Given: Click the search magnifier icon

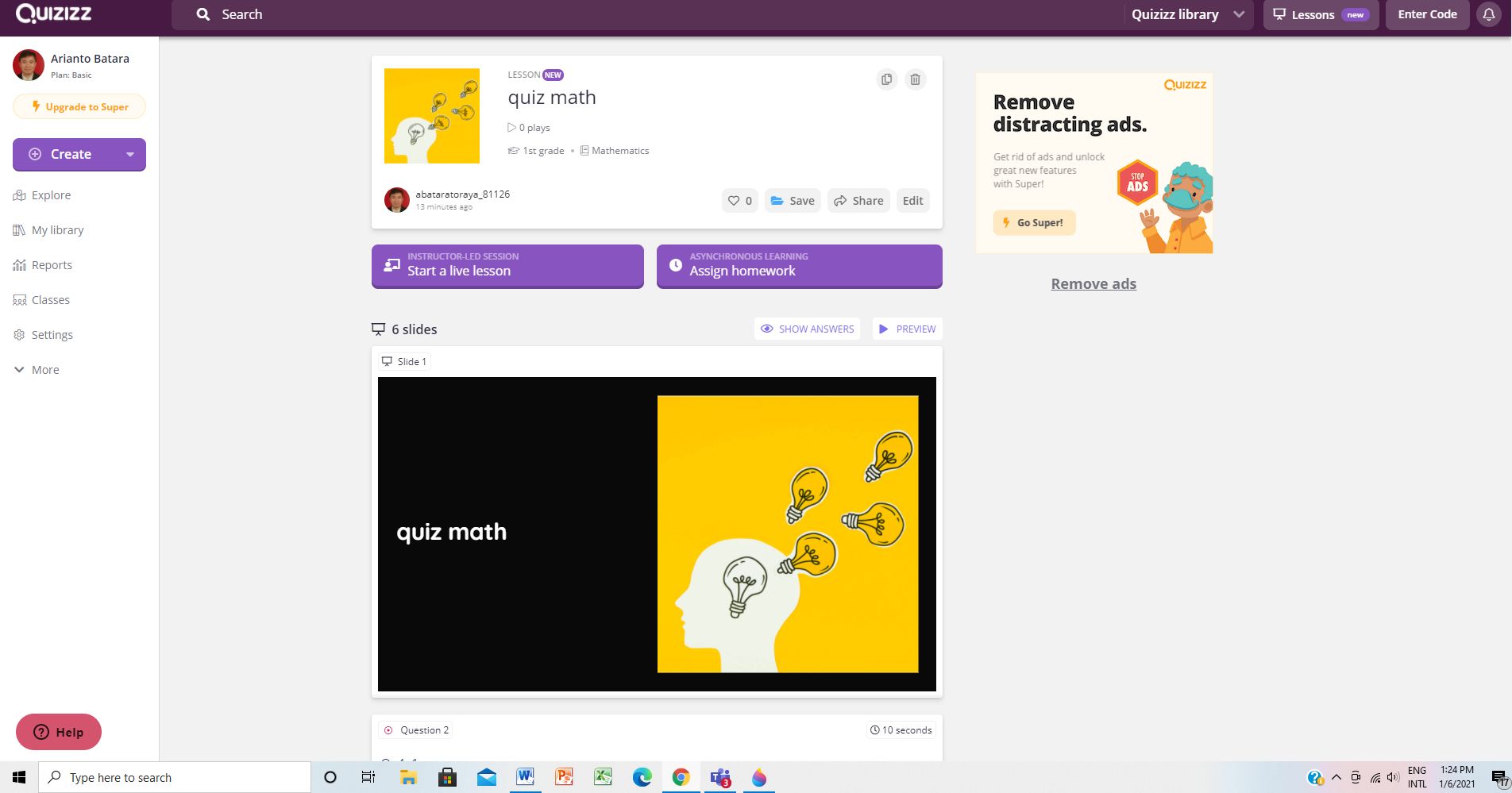Looking at the screenshot, I should point(203,14).
